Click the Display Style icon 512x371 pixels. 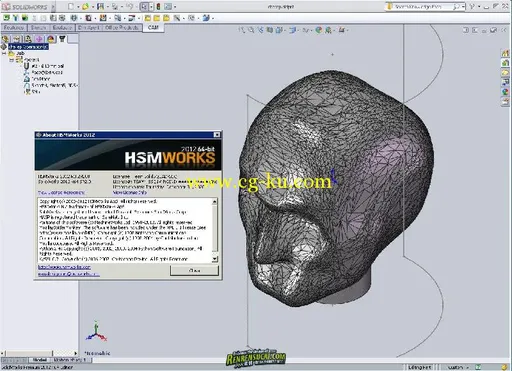click(x=292, y=30)
